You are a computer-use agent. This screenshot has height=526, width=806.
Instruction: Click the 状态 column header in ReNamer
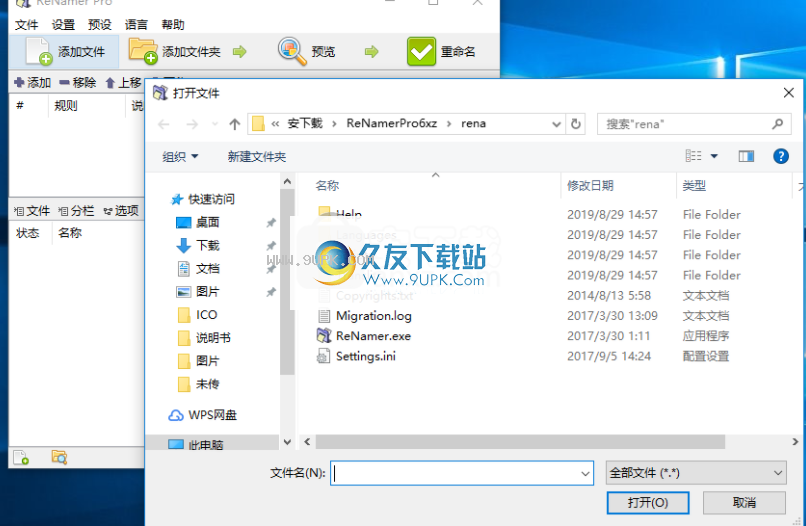coord(28,233)
